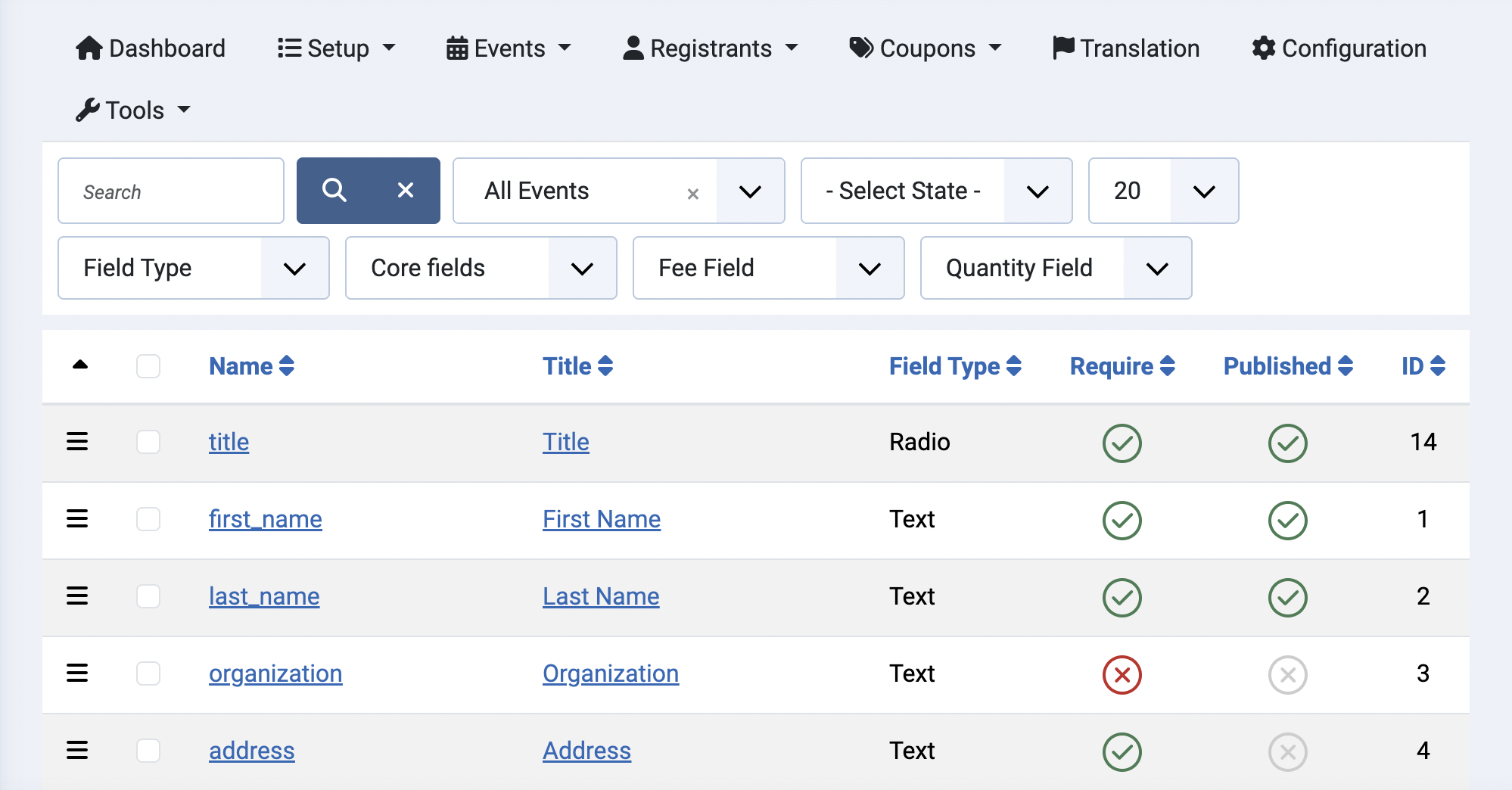The image size is (1512, 790).
Task: Toggle Require status for title field
Action: click(x=1122, y=443)
